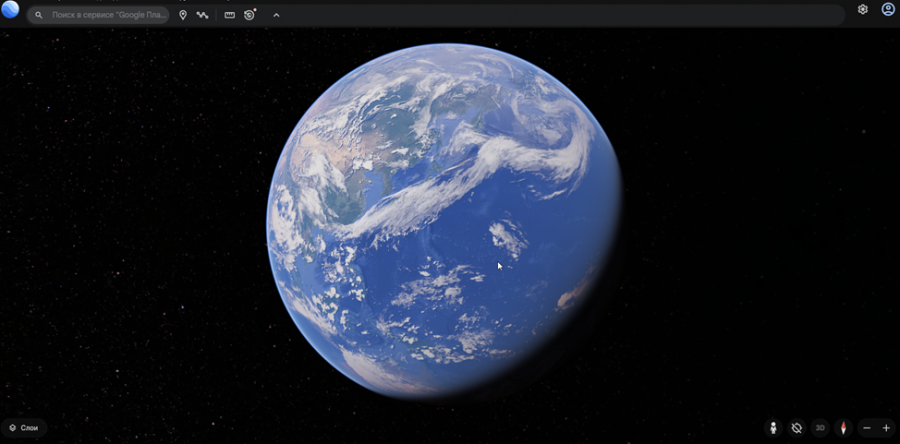Image resolution: width=900 pixels, height=444 pixels.
Task: Open the ruler measure tool
Action: pyautogui.click(x=230, y=15)
